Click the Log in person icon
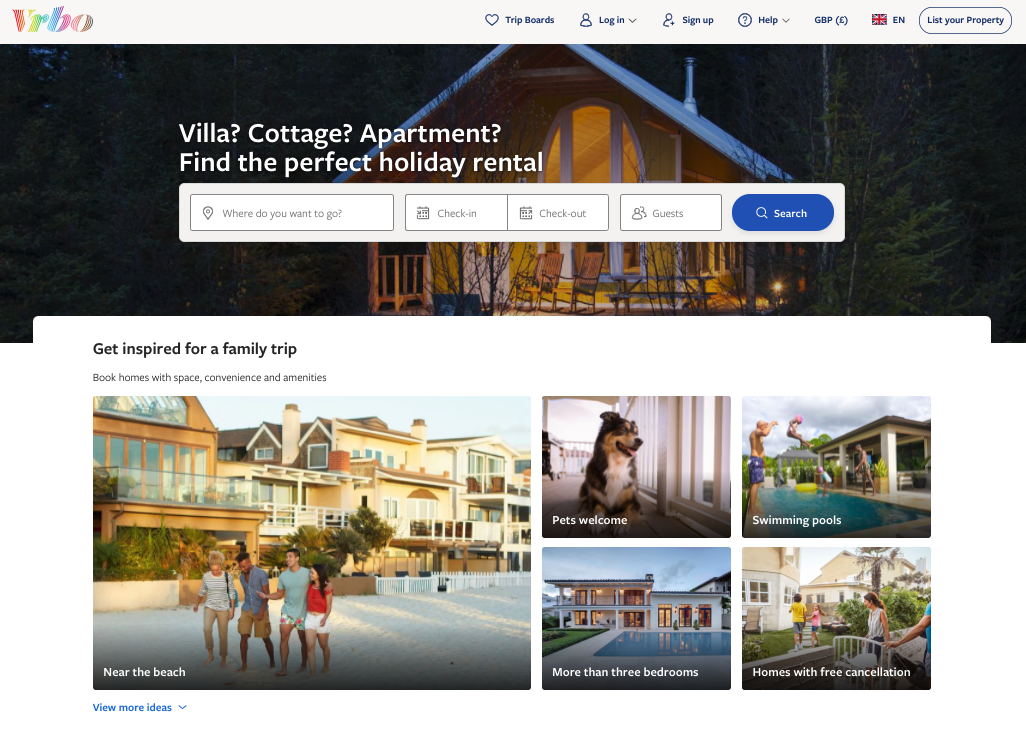The height and width of the screenshot is (739, 1026). pos(586,20)
